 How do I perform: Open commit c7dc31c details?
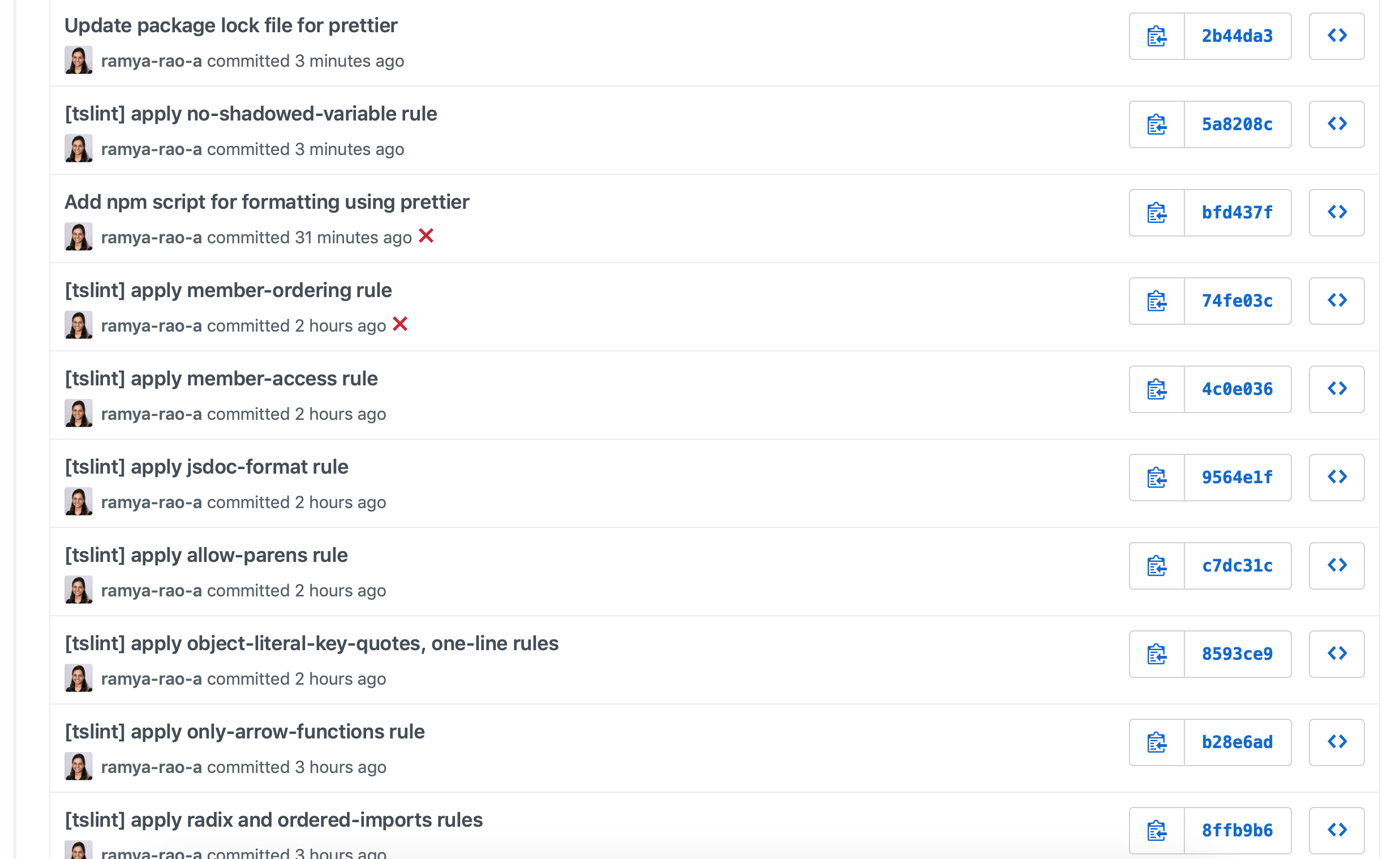click(1237, 565)
